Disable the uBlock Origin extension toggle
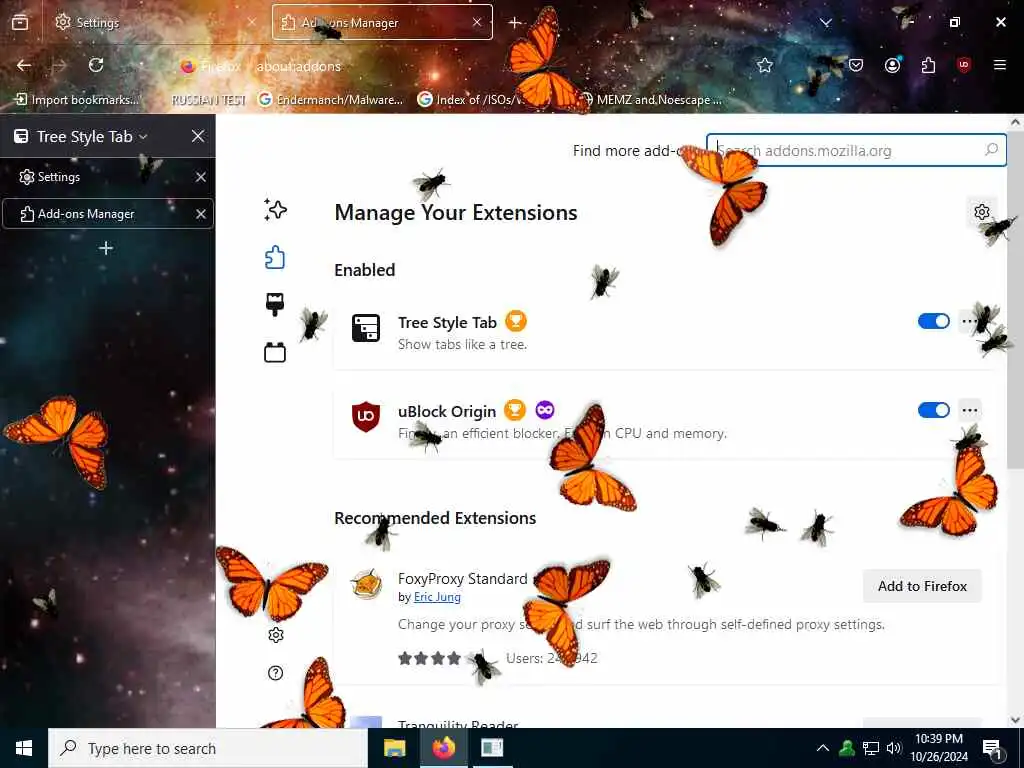Image resolution: width=1024 pixels, height=768 pixels. click(x=933, y=410)
